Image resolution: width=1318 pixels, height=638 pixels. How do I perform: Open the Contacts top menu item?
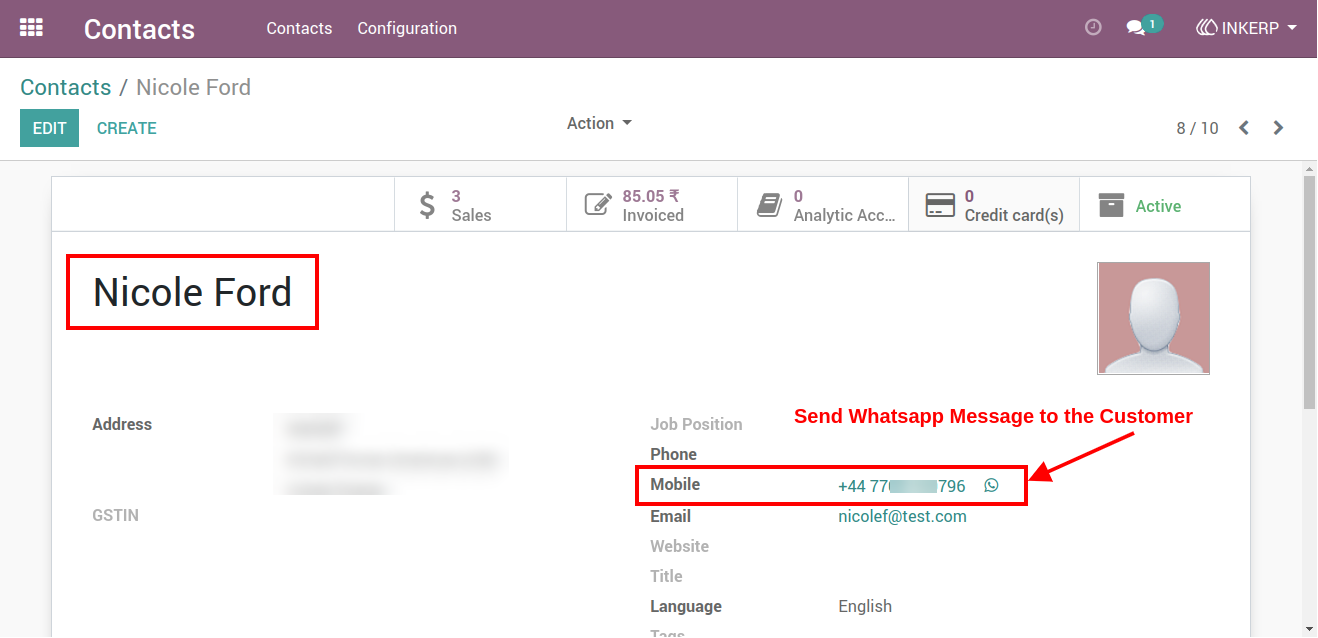[x=299, y=28]
